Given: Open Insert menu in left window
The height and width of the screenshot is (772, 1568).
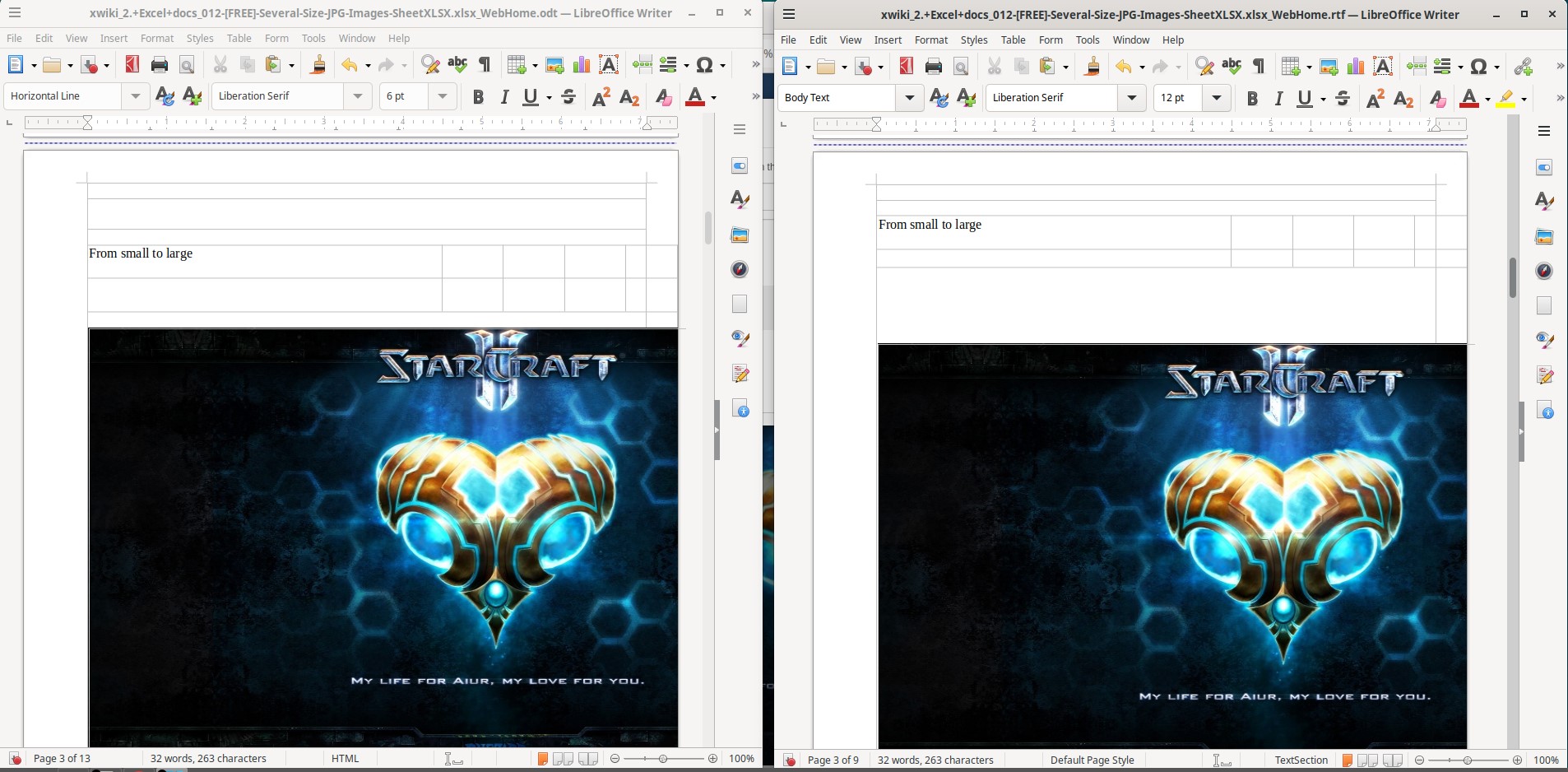Looking at the screenshot, I should point(114,38).
